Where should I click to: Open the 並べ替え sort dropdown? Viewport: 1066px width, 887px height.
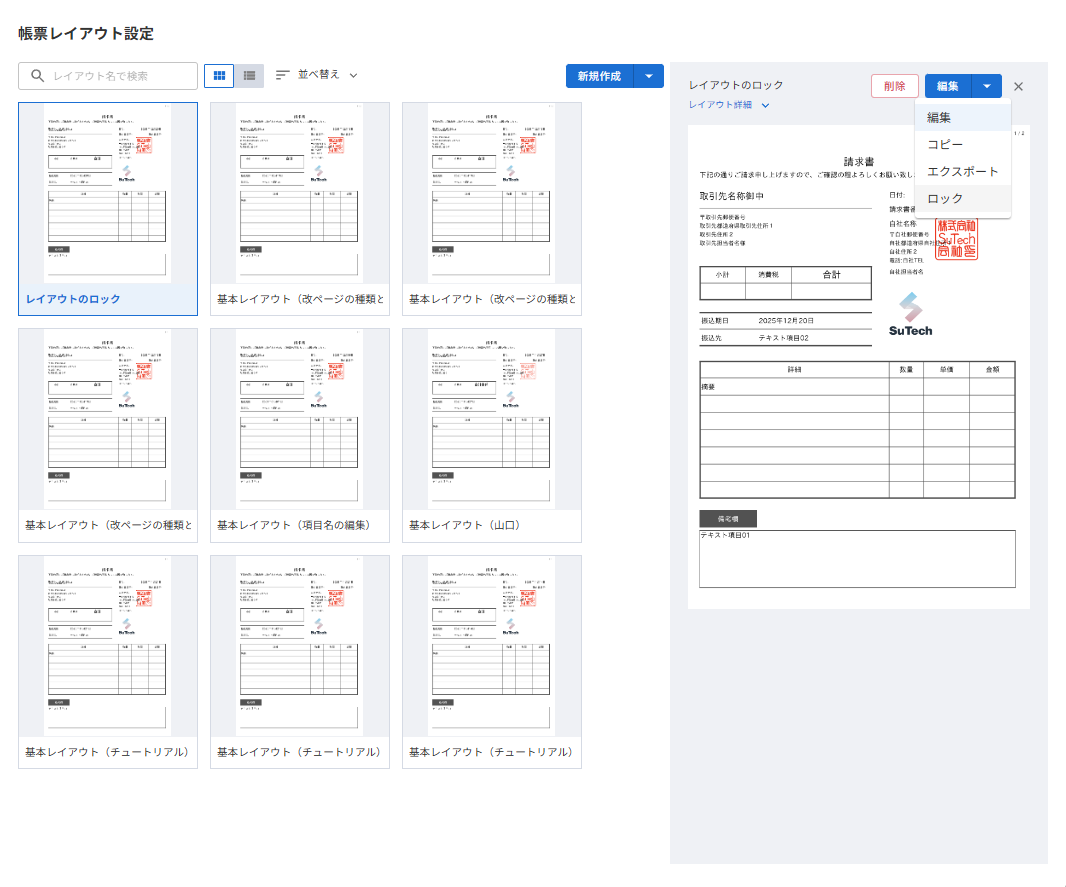317,75
